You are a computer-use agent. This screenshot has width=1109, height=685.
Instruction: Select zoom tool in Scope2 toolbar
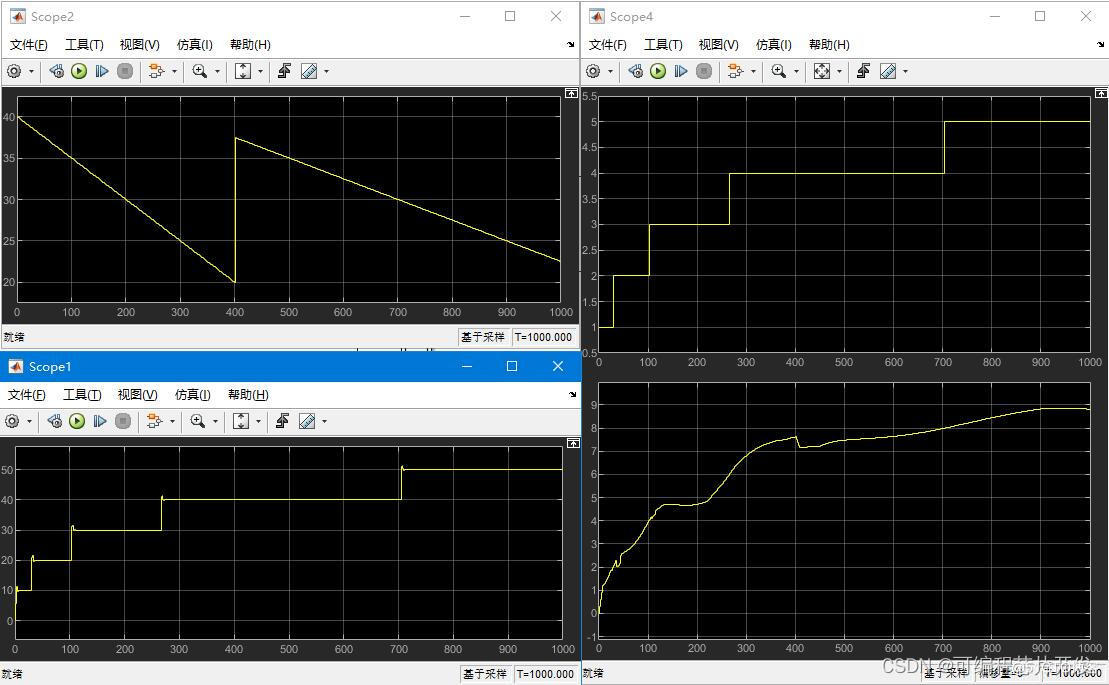point(199,71)
